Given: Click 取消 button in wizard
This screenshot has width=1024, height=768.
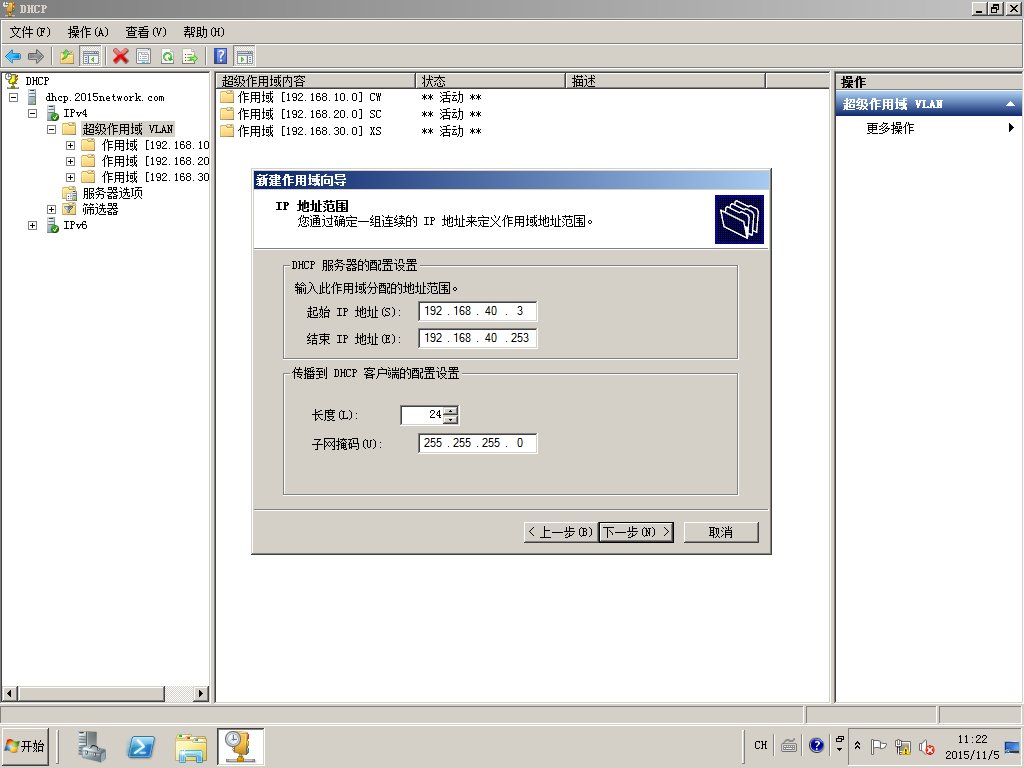Looking at the screenshot, I should click(x=721, y=532).
